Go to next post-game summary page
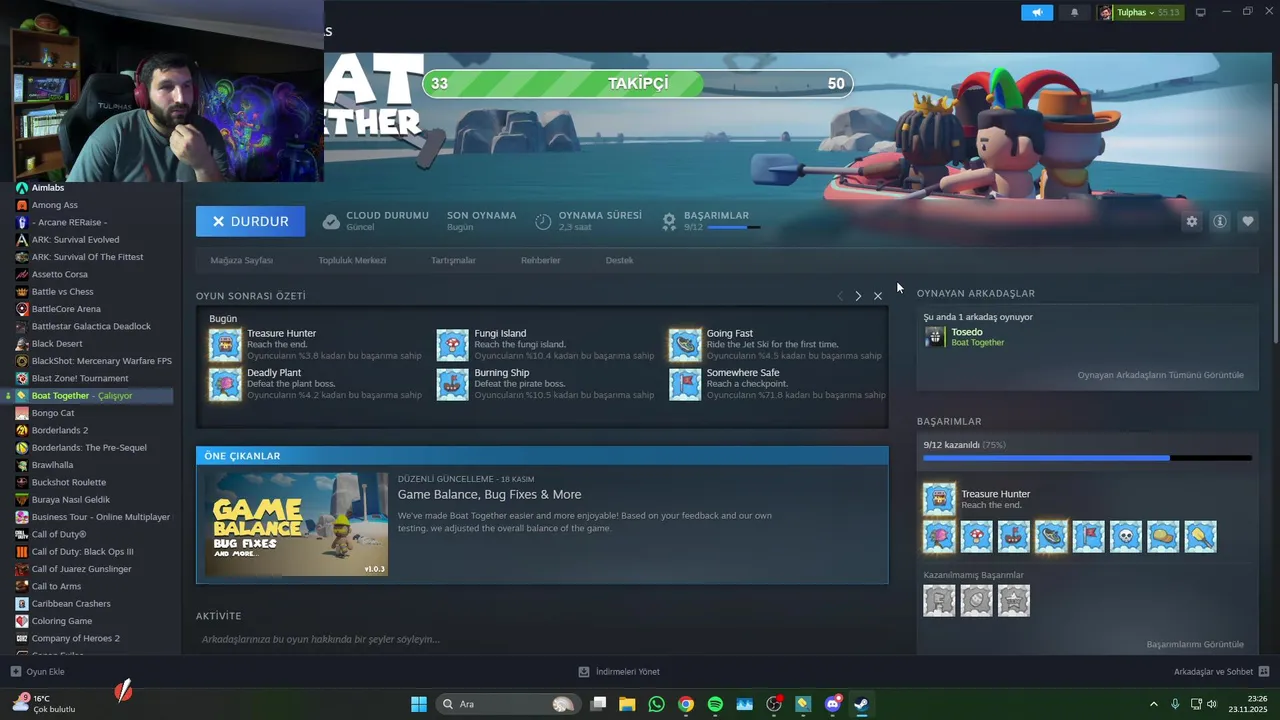 pyautogui.click(x=858, y=296)
